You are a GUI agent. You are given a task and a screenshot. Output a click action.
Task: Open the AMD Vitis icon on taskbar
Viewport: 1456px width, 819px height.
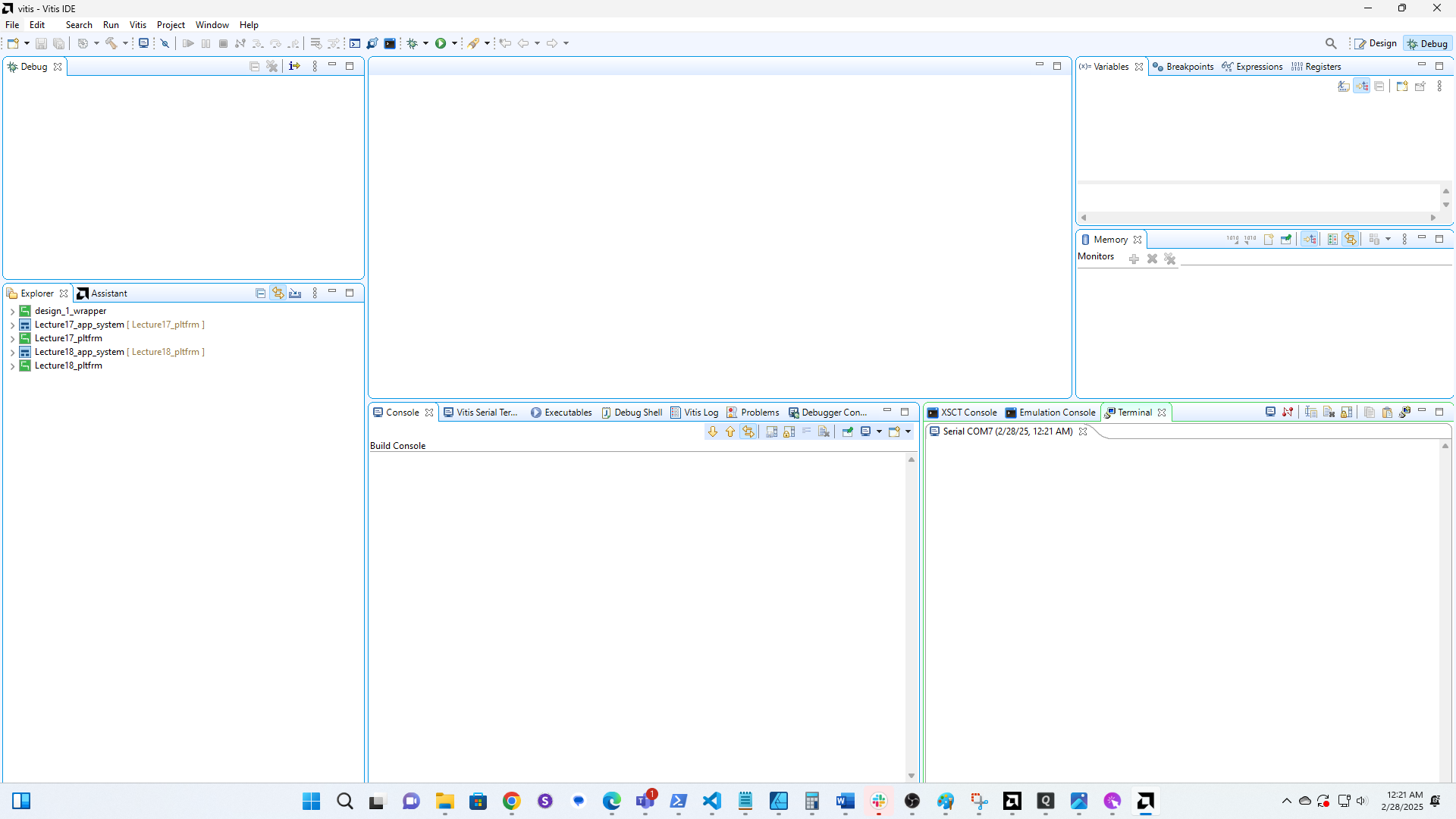1146,801
